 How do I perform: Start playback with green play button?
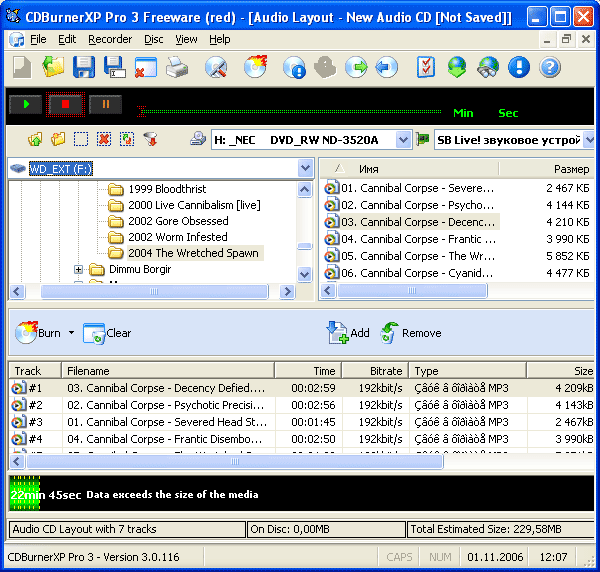click(x=26, y=104)
